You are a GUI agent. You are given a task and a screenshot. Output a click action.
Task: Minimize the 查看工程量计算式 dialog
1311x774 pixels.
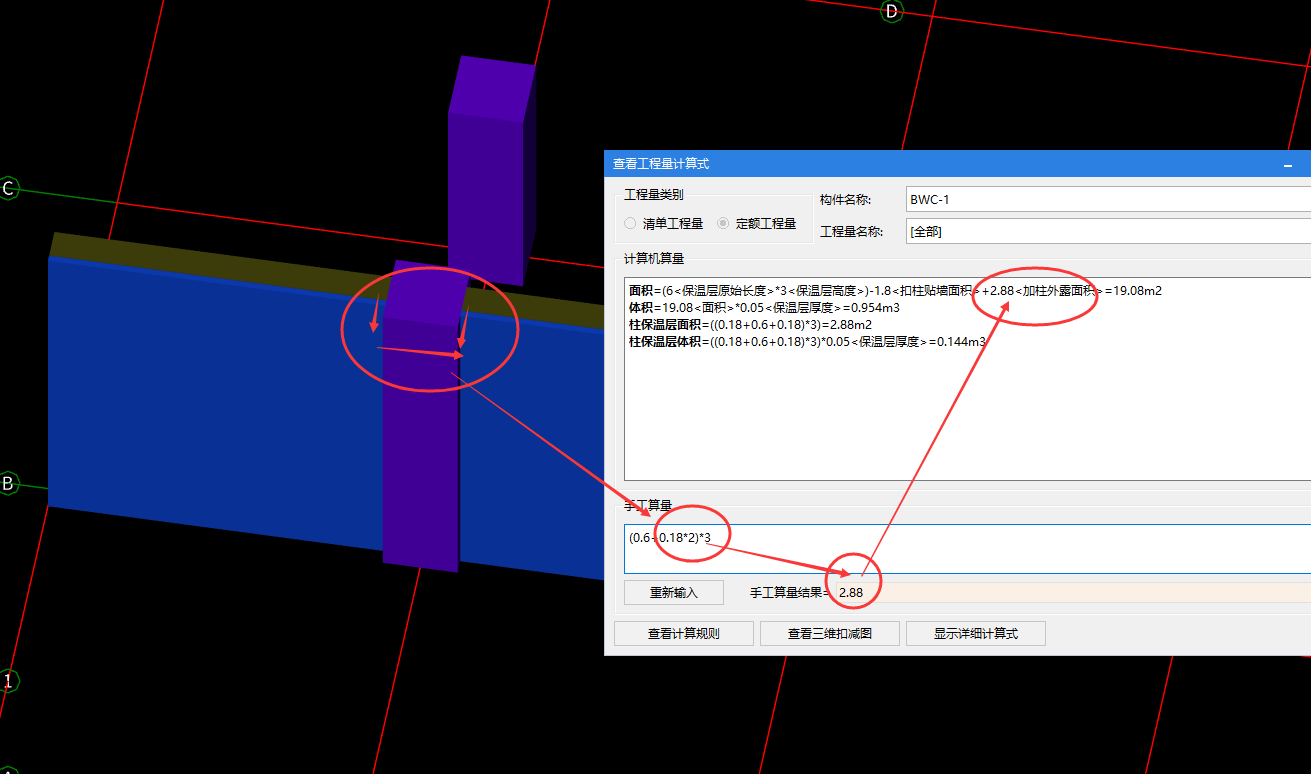1290,163
